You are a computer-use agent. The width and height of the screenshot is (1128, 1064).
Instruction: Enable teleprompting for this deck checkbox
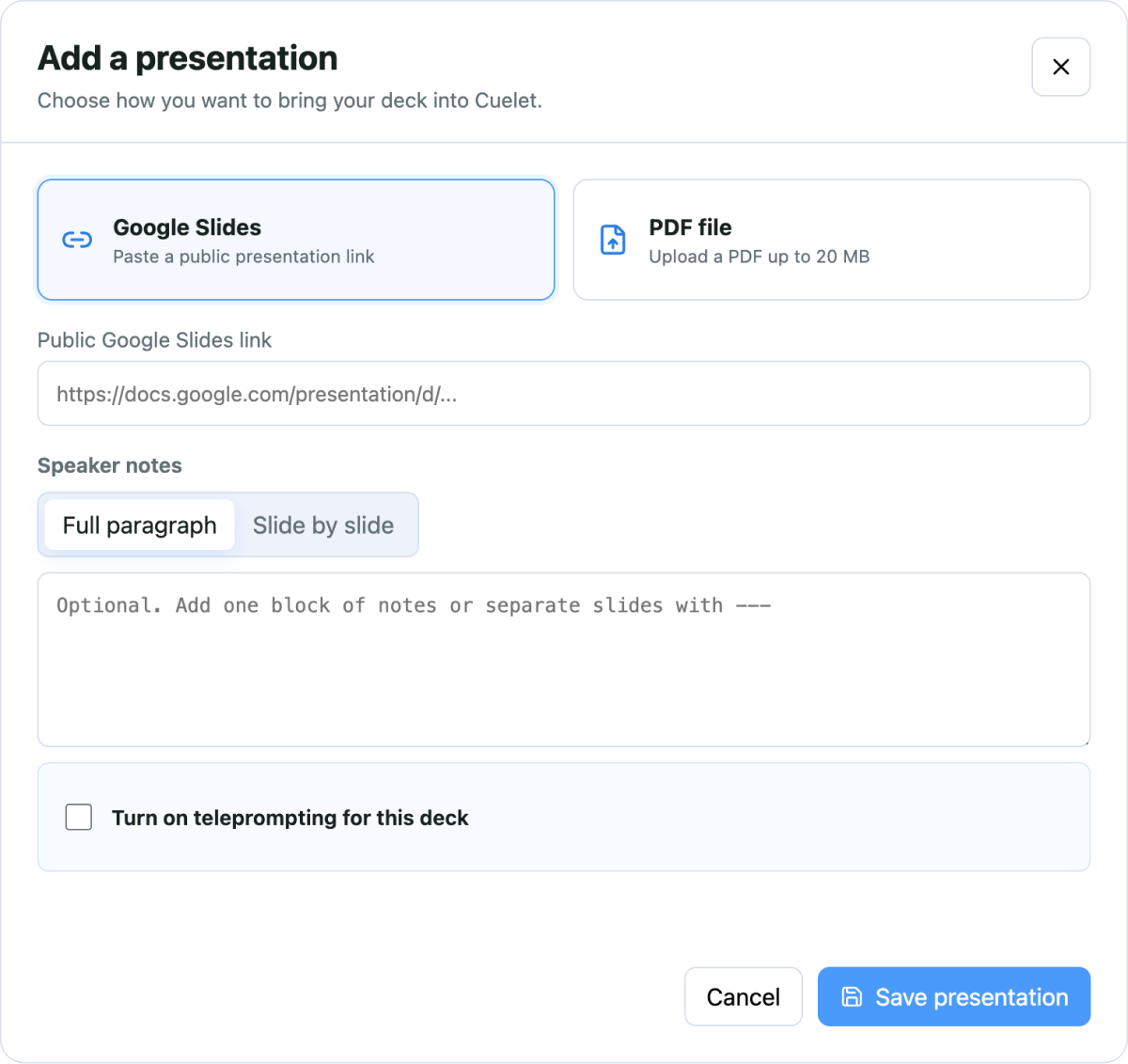click(79, 817)
